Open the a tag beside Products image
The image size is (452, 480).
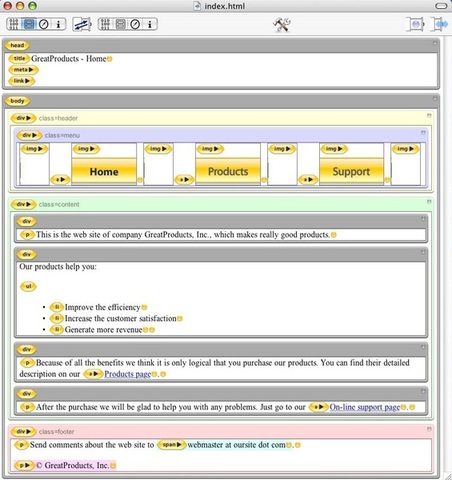point(184,179)
